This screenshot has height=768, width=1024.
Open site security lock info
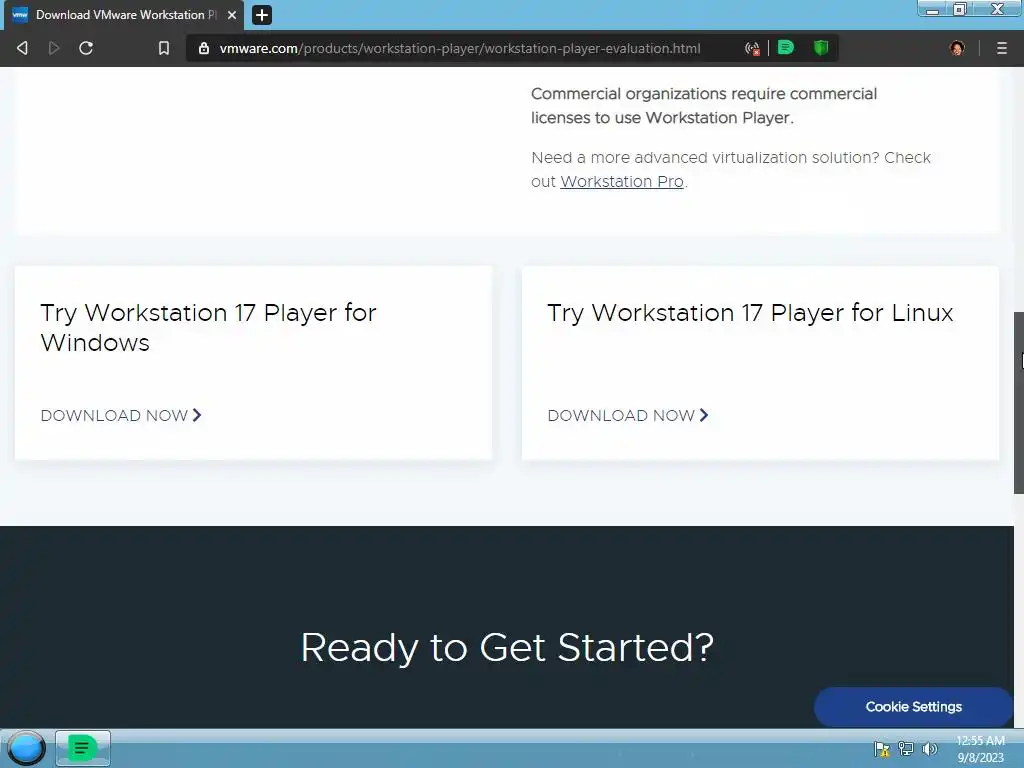tap(204, 48)
